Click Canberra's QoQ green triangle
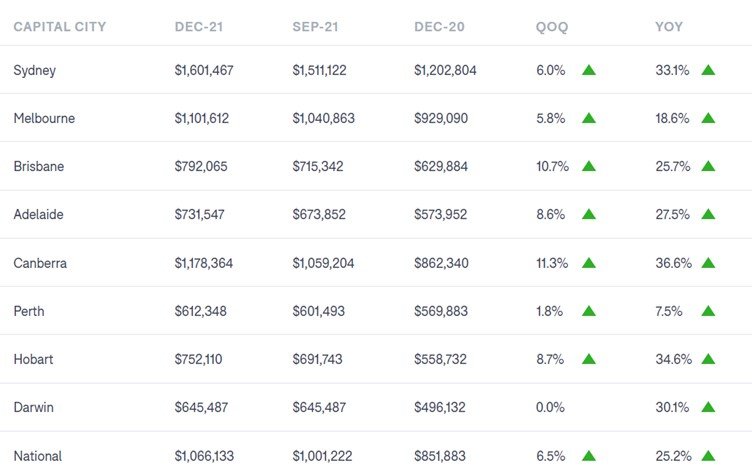Viewport: 752px width, 471px height. pyautogui.click(x=588, y=263)
